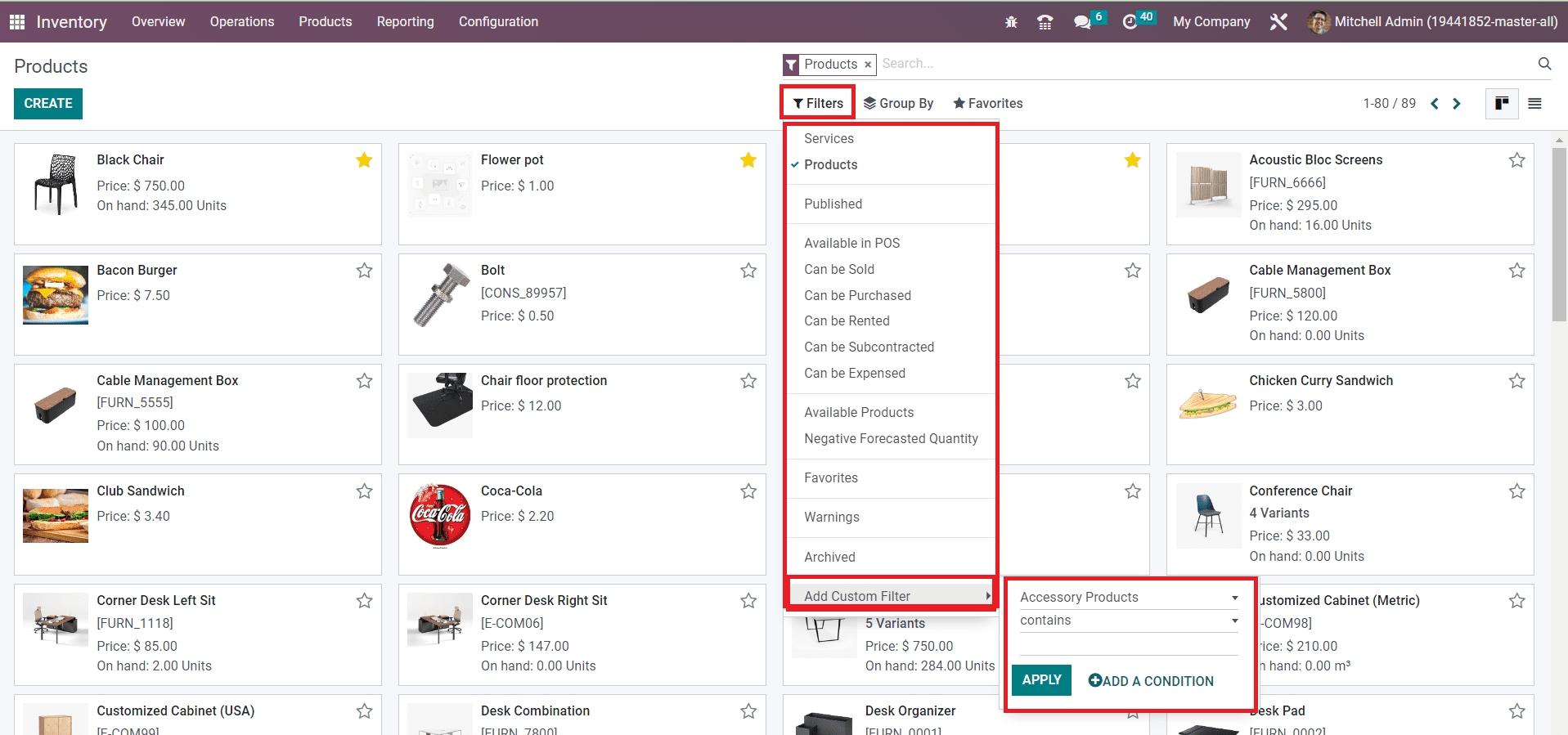Click the wrench tools icon
This screenshot has width=1568, height=735.
pyautogui.click(x=1278, y=22)
